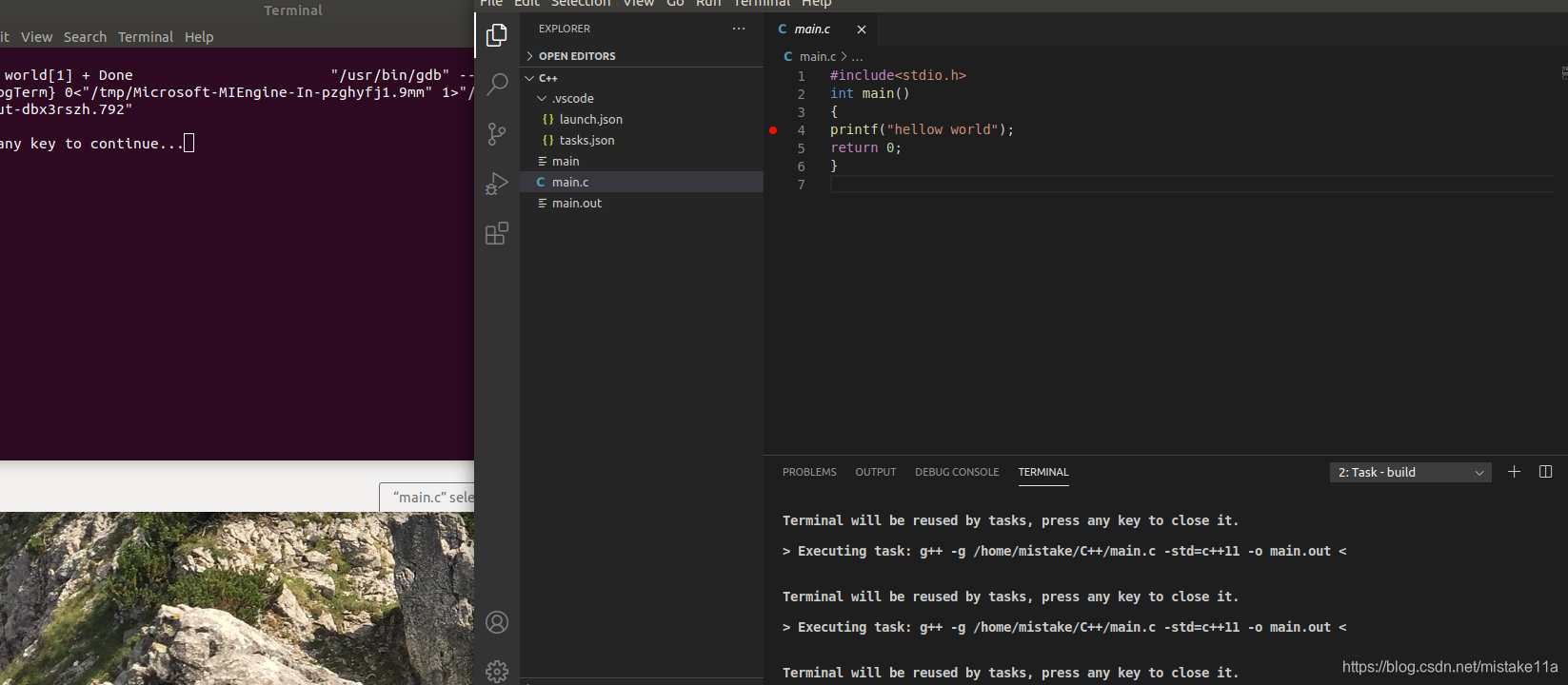Open the Selection menu in VS Code

click(x=581, y=4)
